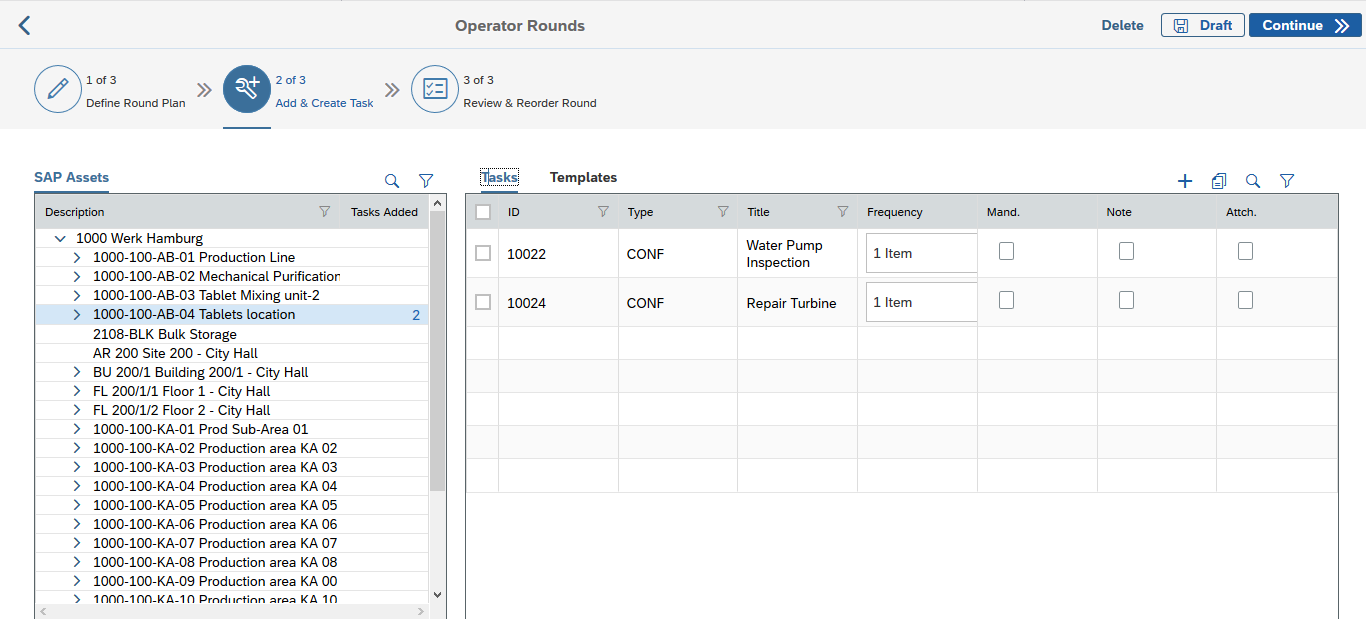This screenshot has width=1366, height=619.
Task: Expand FL 200/1/1 Floor 1 - City Hall
Action: pyautogui.click(x=77, y=391)
